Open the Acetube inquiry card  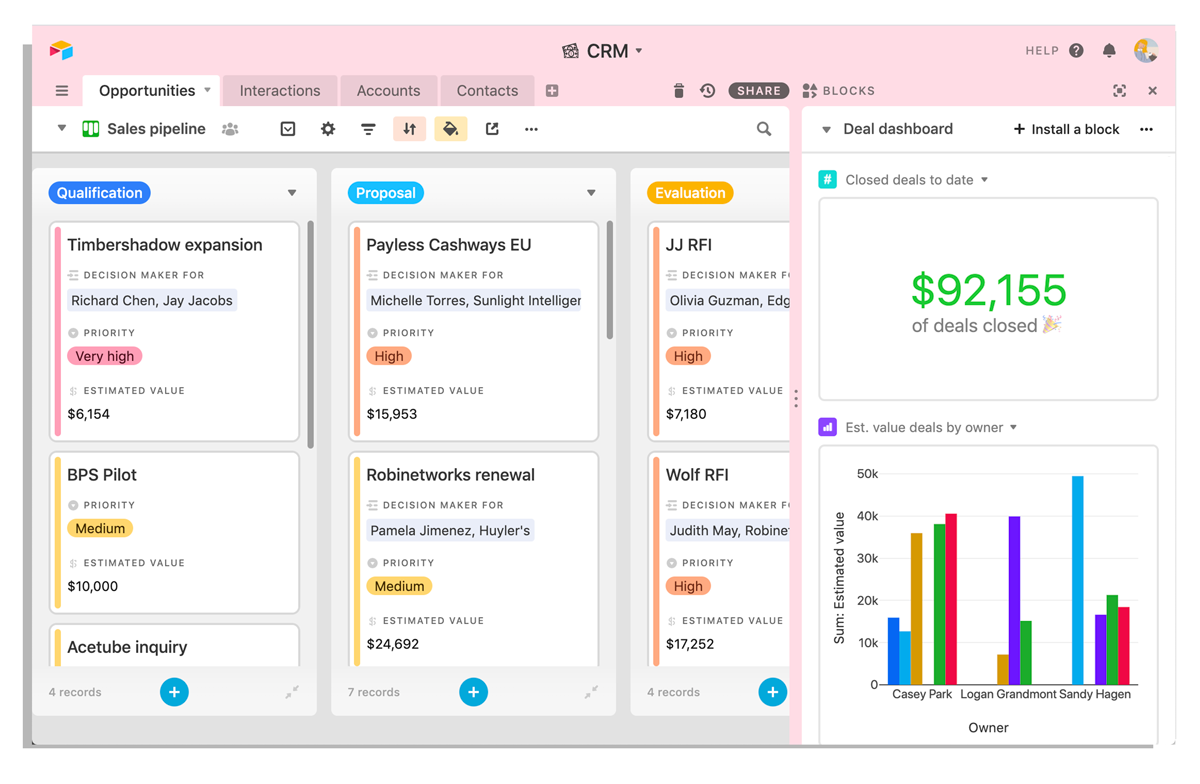[x=175, y=645]
